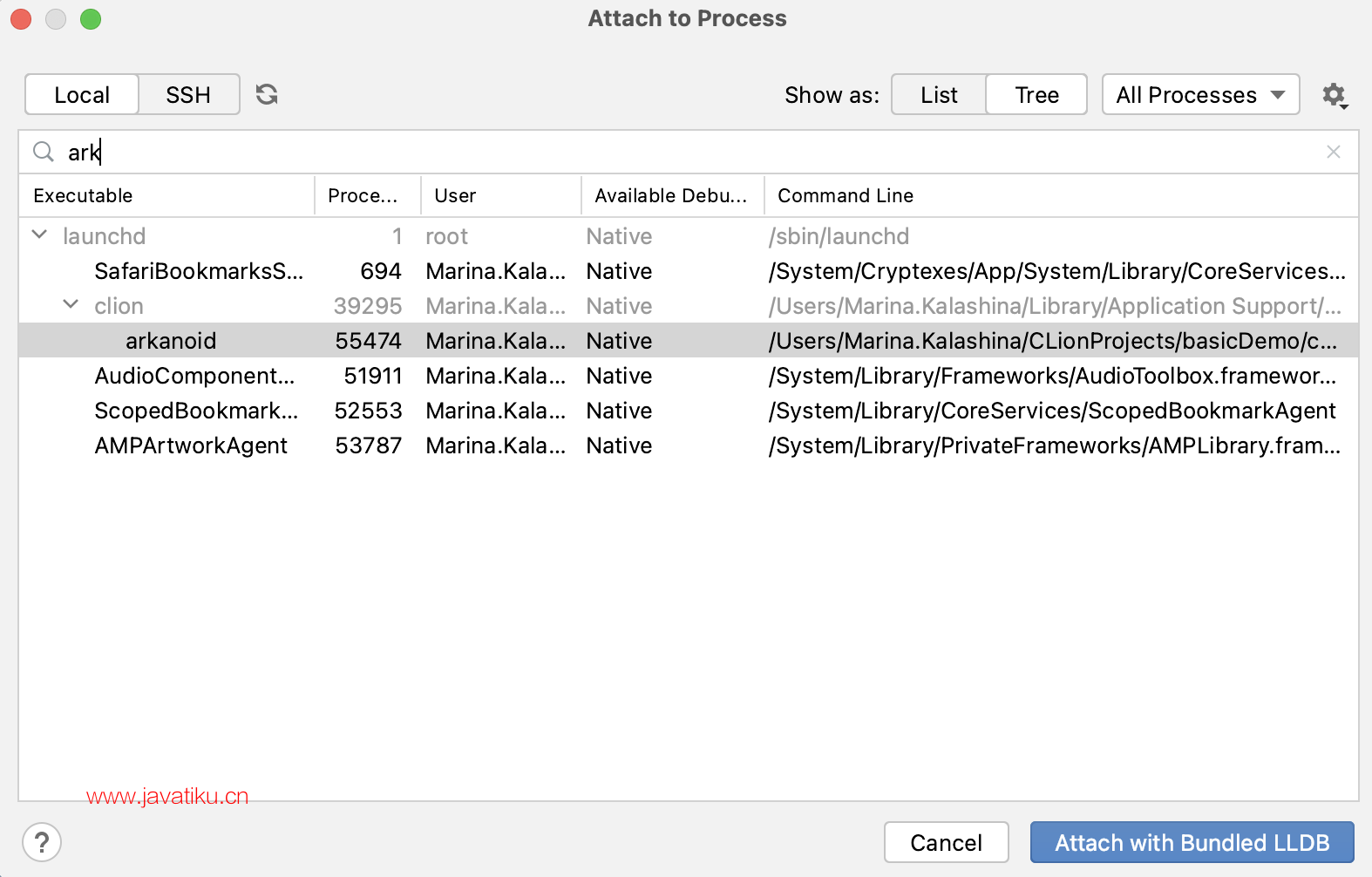Select the clion process row
1372x877 pixels.
[689, 305]
